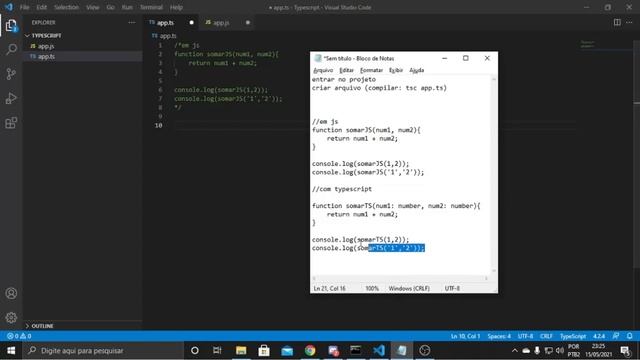Click the system clock showing 23:25
Screen dimensions: 640x360
pos(598,351)
